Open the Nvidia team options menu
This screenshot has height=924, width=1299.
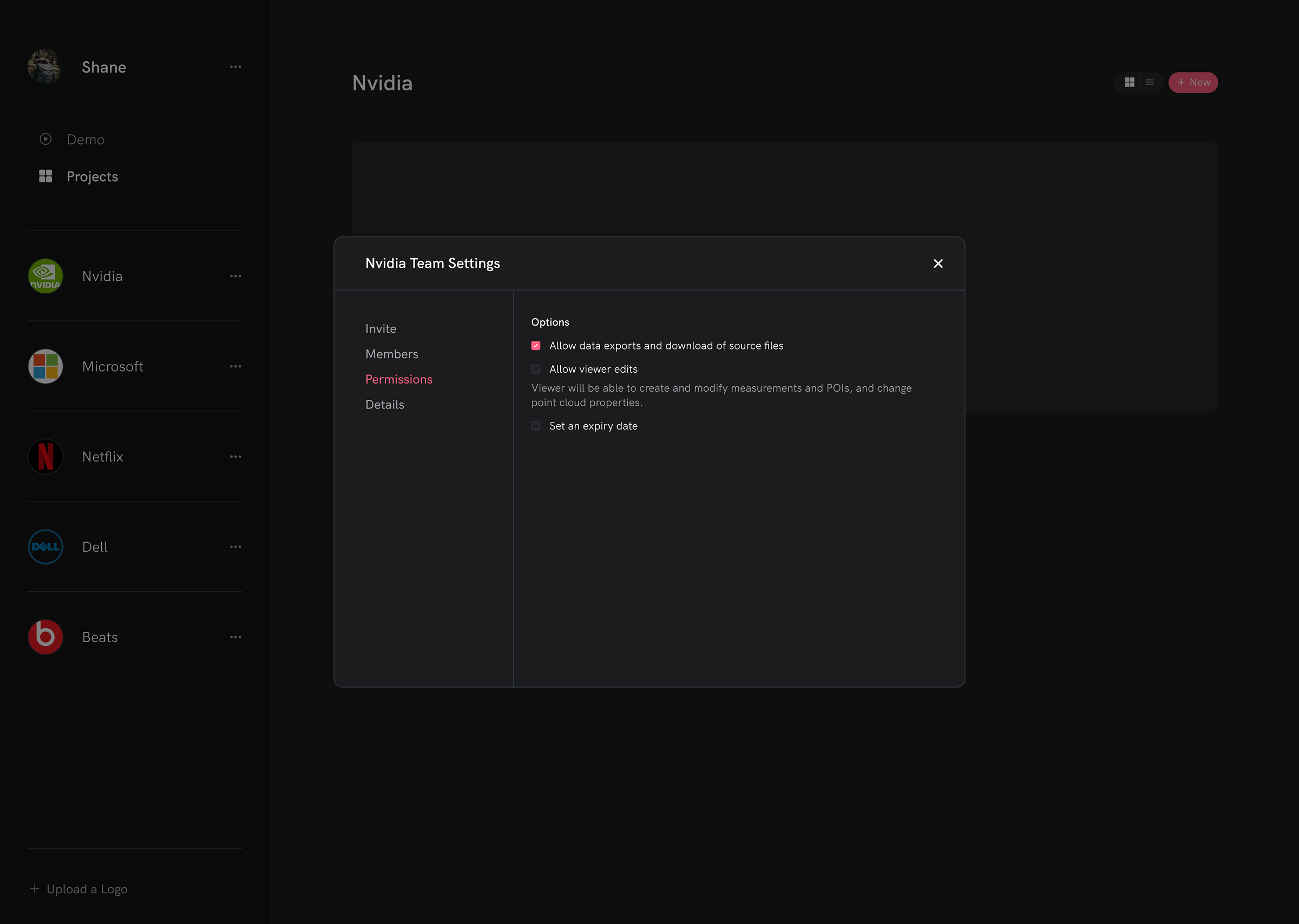pos(235,276)
